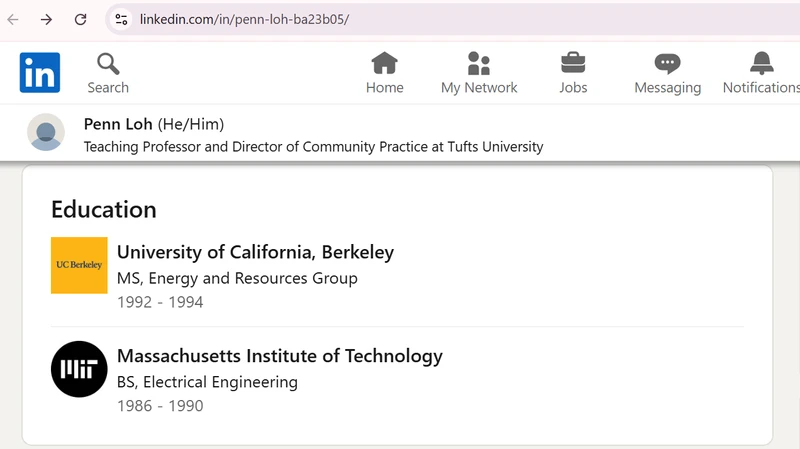Click the Search label
800x449 pixels.
(x=108, y=88)
